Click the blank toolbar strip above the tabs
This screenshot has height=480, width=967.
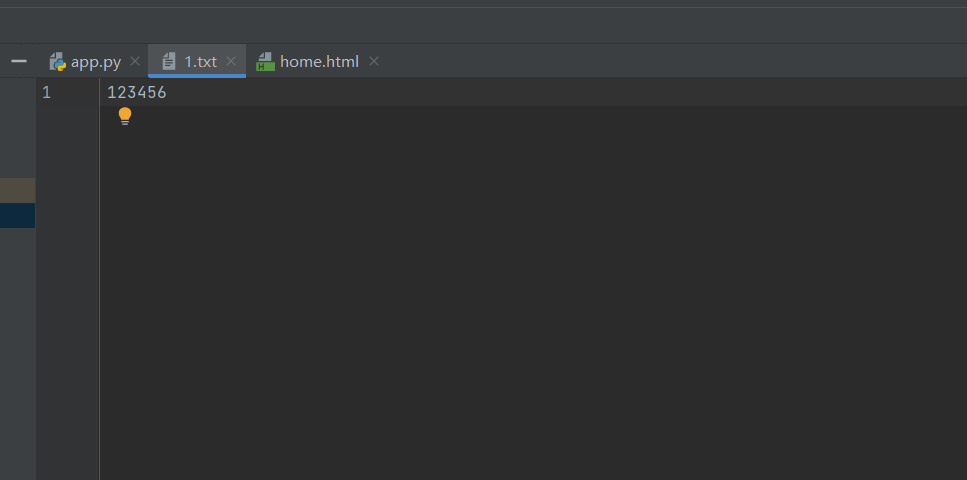[x=484, y=25]
